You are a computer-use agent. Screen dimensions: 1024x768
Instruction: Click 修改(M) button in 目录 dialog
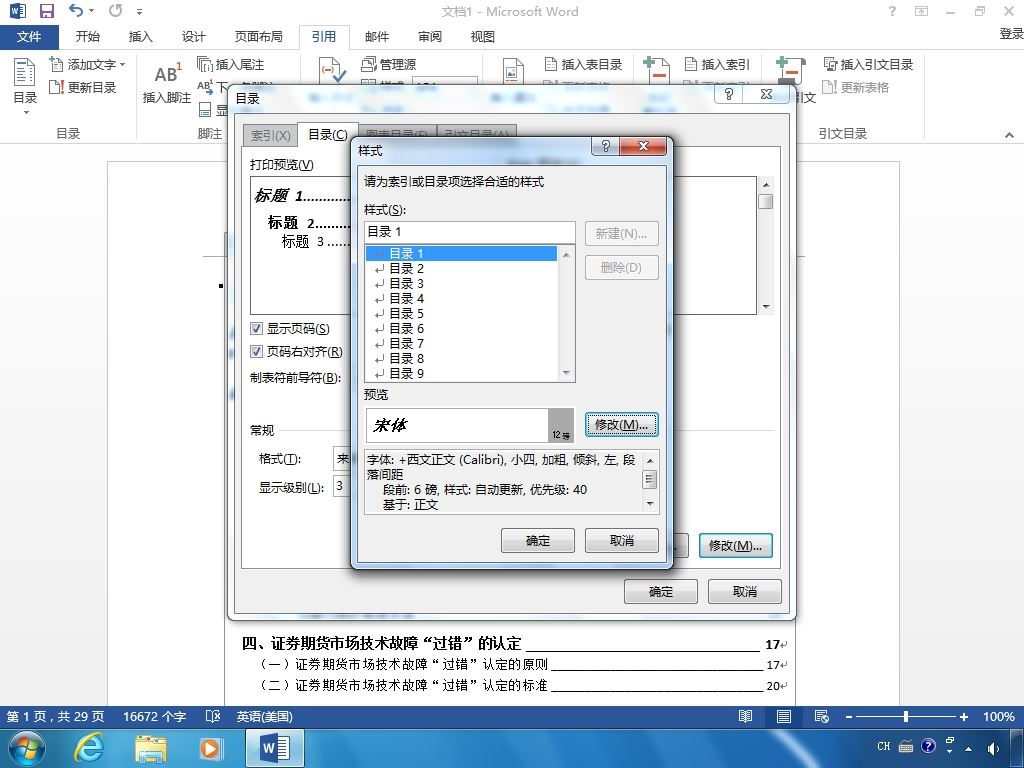(x=735, y=545)
